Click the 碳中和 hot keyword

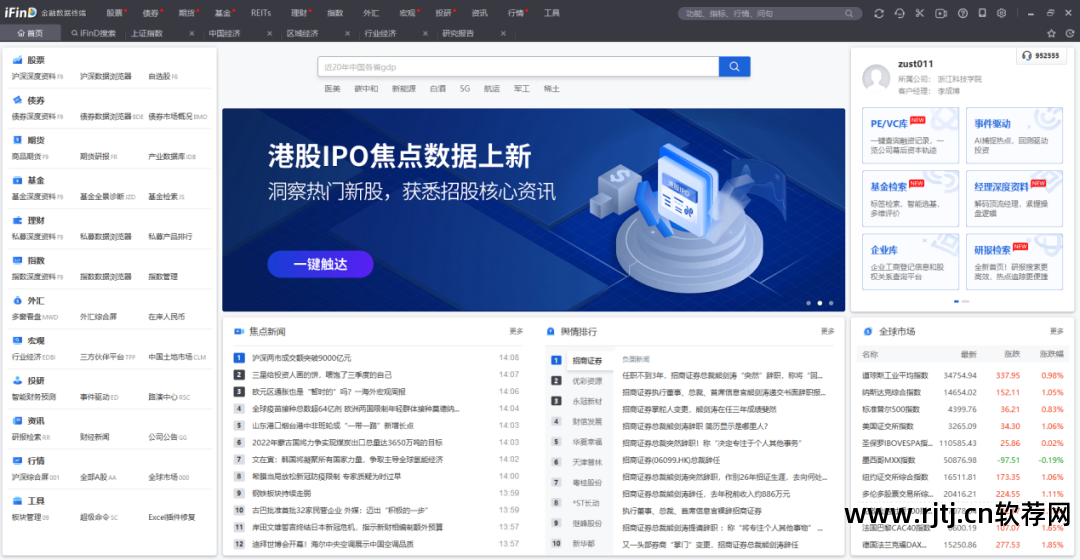(x=366, y=89)
